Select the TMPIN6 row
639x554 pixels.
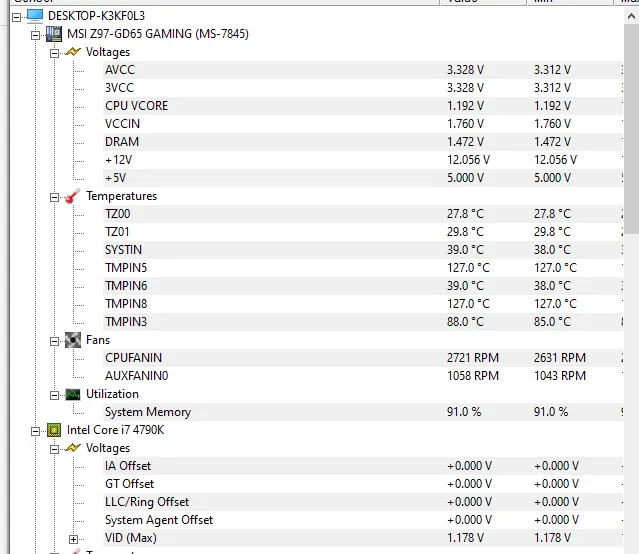[x=363, y=286]
